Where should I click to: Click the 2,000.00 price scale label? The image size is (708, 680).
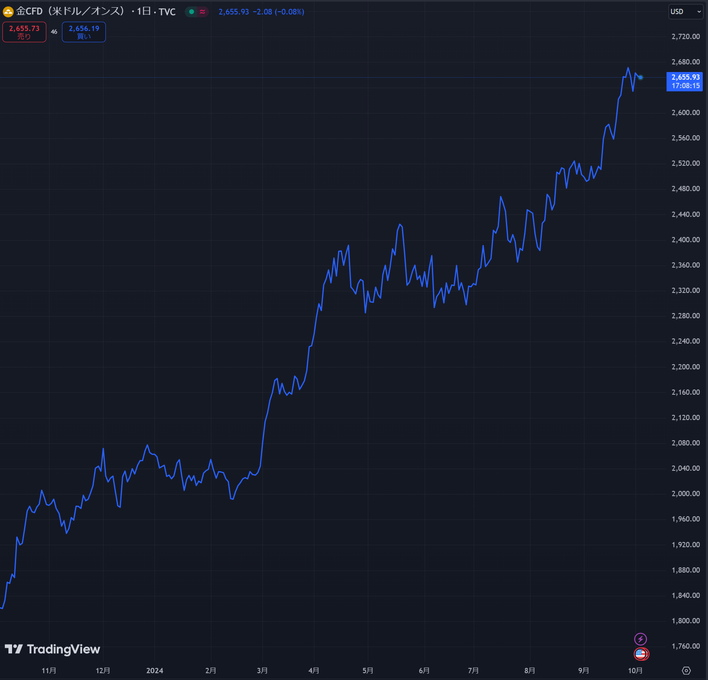[x=685, y=494]
